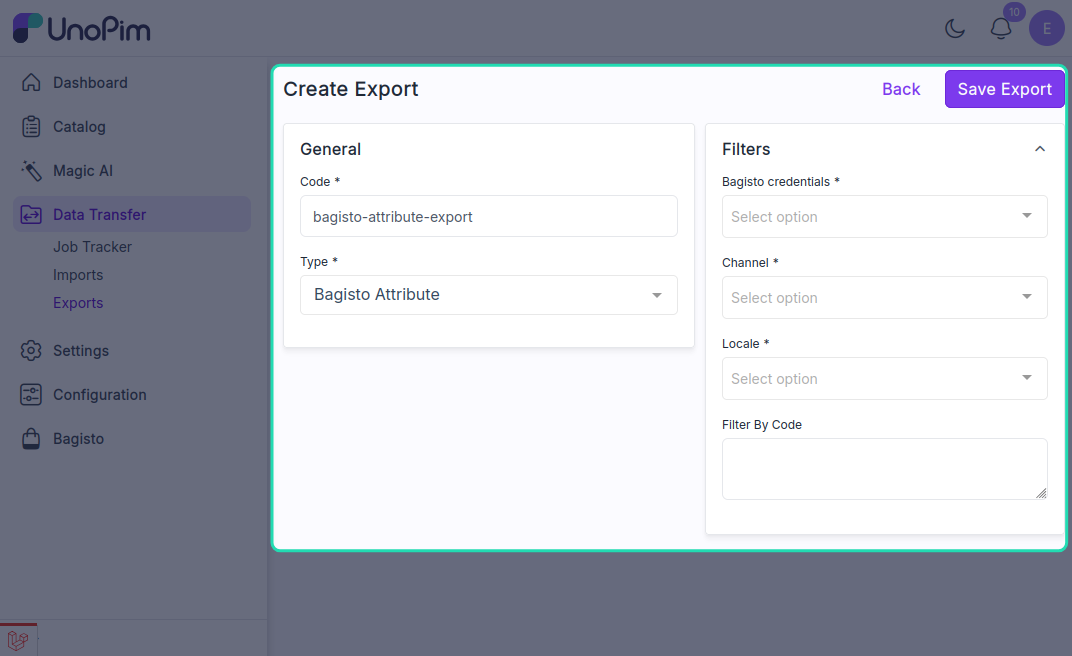Open Bagisto credentials dropdown
The width and height of the screenshot is (1072, 656).
(x=885, y=217)
